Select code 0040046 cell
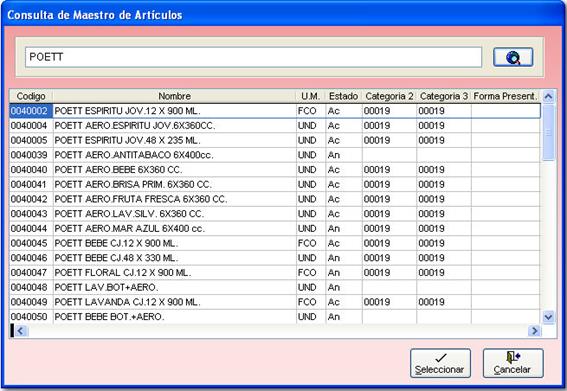Viewport: 567px width, 391px height. (x=31, y=258)
